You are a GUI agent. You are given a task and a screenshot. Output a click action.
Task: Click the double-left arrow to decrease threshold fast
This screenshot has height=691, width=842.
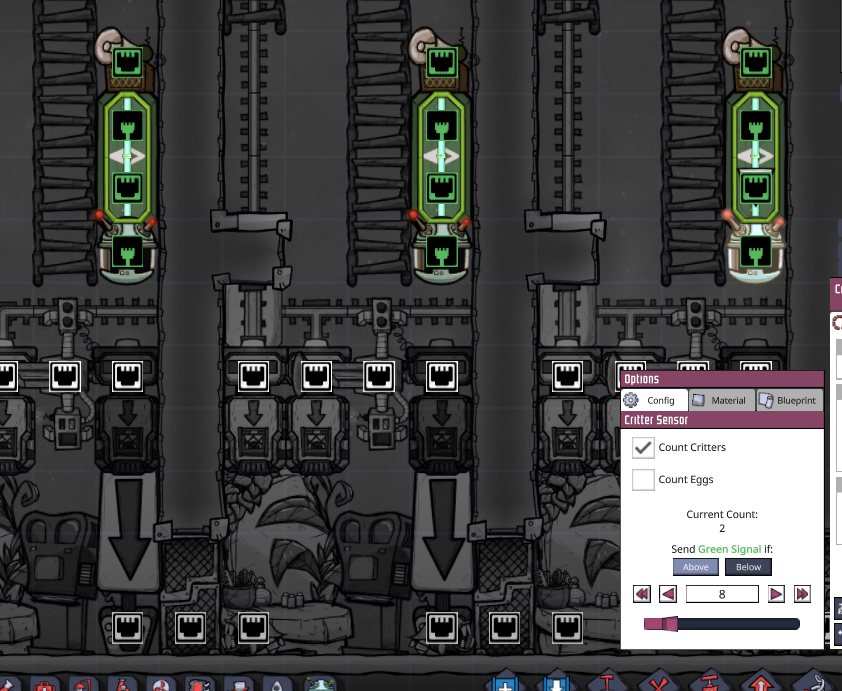coord(642,594)
